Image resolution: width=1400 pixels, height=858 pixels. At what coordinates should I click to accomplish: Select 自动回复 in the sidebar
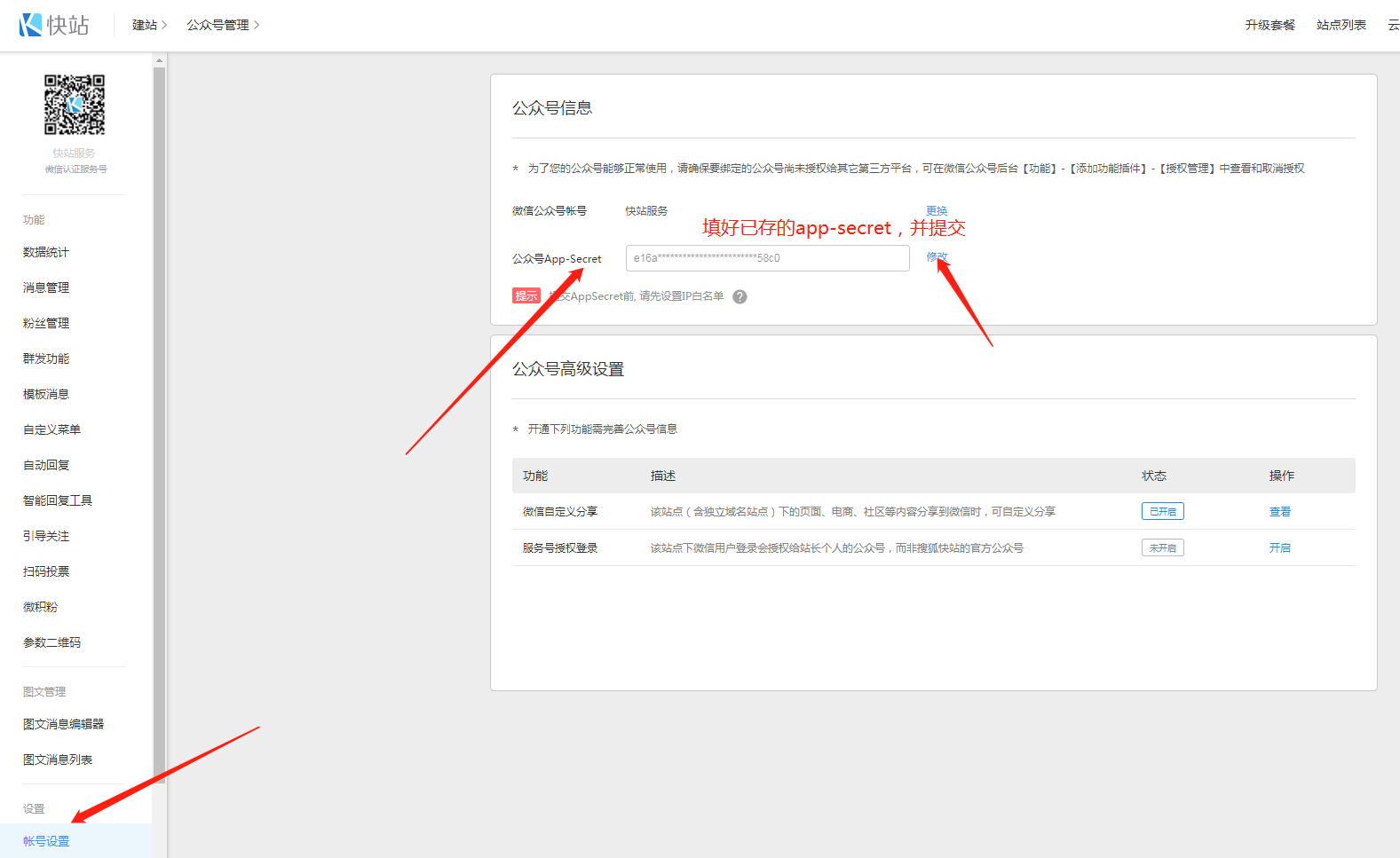point(46,466)
